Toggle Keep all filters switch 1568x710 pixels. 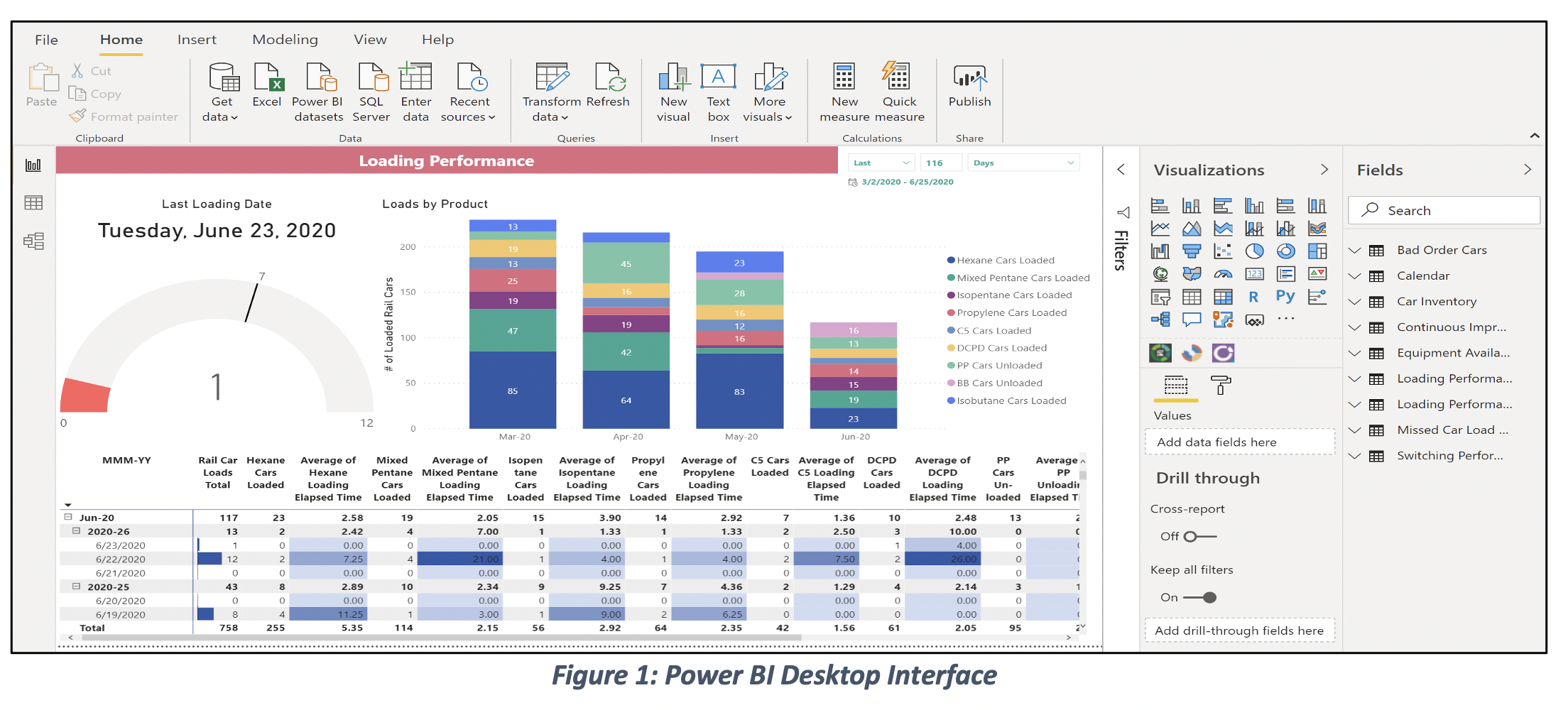1199,598
